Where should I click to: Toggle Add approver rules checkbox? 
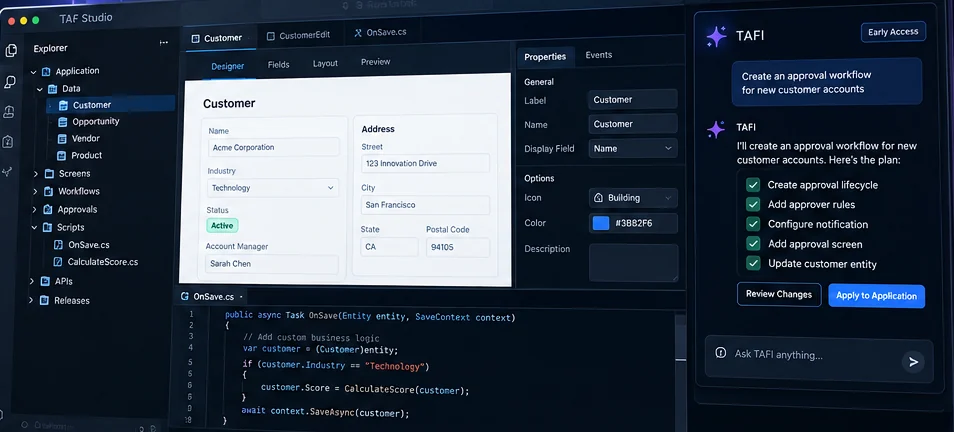tap(753, 204)
